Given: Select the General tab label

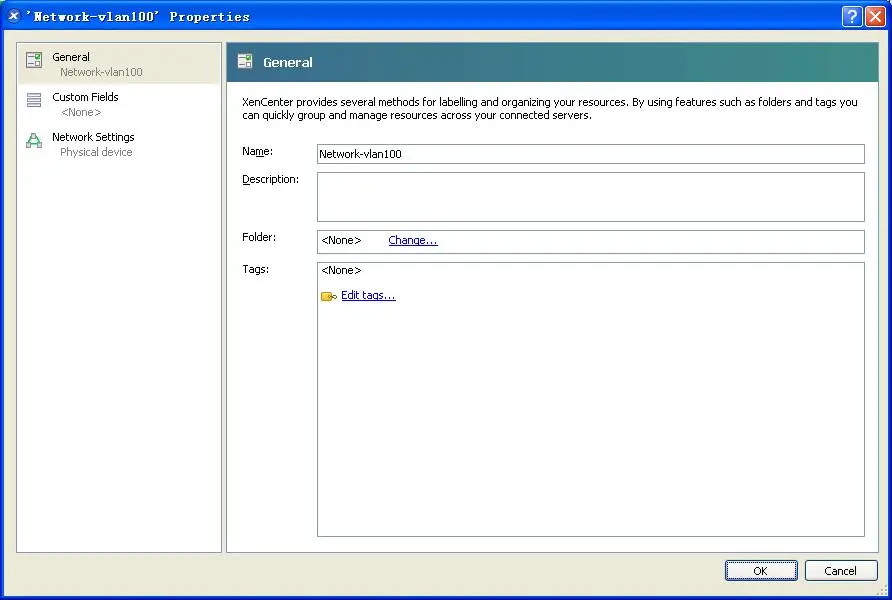Looking at the screenshot, I should [x=71, y=57].
